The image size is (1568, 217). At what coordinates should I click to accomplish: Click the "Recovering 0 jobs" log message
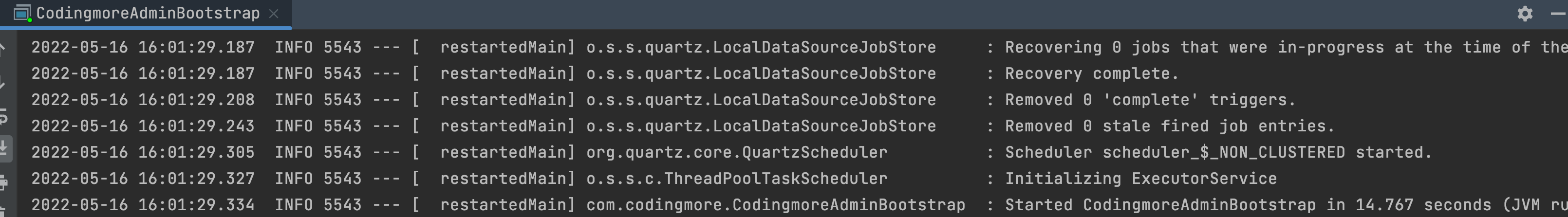pyautogui.click(x=1278, y=47)
